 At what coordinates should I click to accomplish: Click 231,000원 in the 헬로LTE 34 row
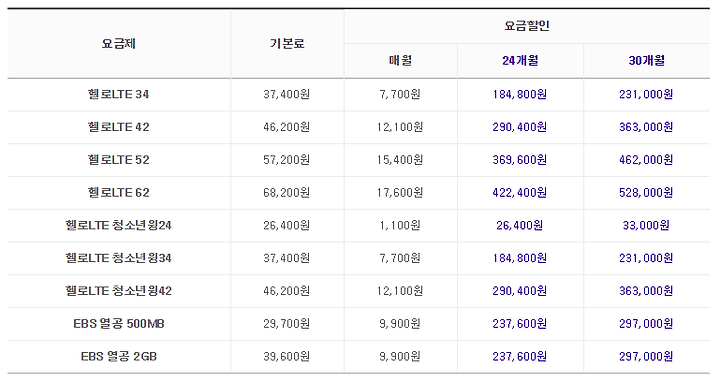[x=646, y=94]
